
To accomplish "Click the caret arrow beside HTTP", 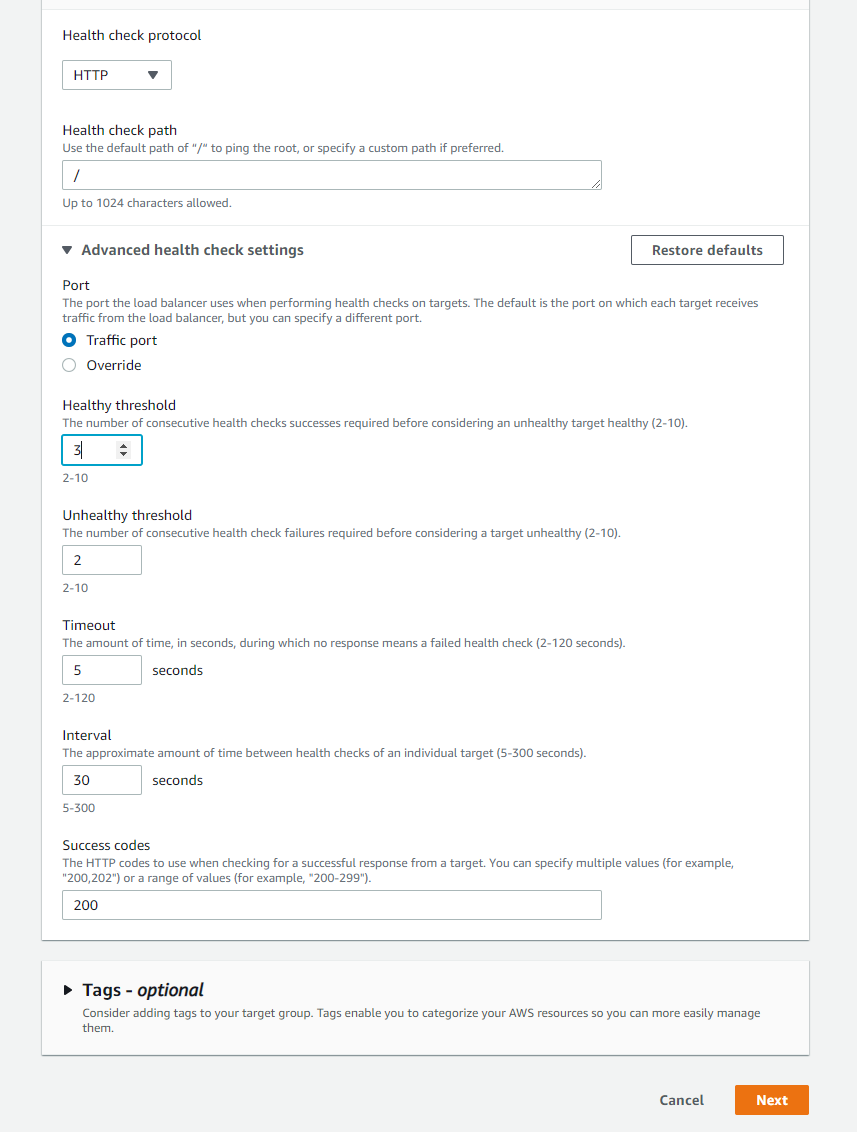I will (x=152, y=75).
